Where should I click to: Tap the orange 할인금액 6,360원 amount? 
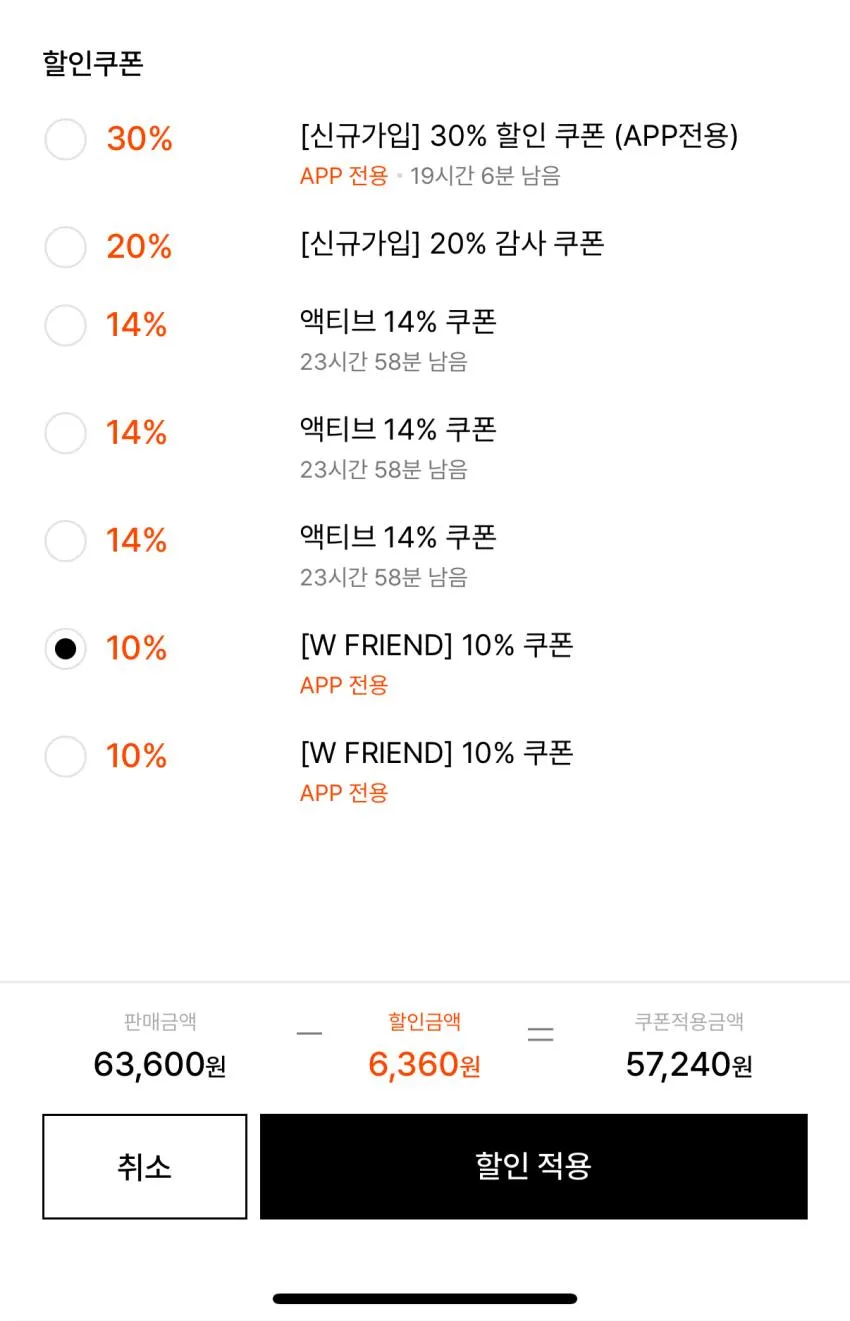(x=425, y=1065)
